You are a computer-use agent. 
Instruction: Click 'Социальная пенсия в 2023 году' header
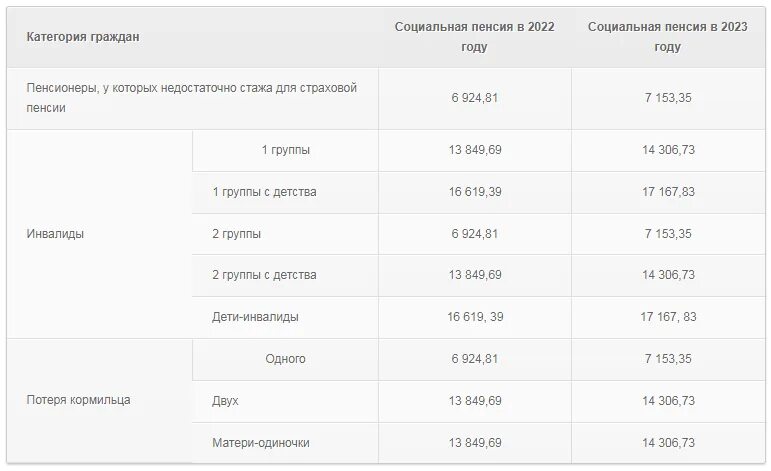coord(667,37)
